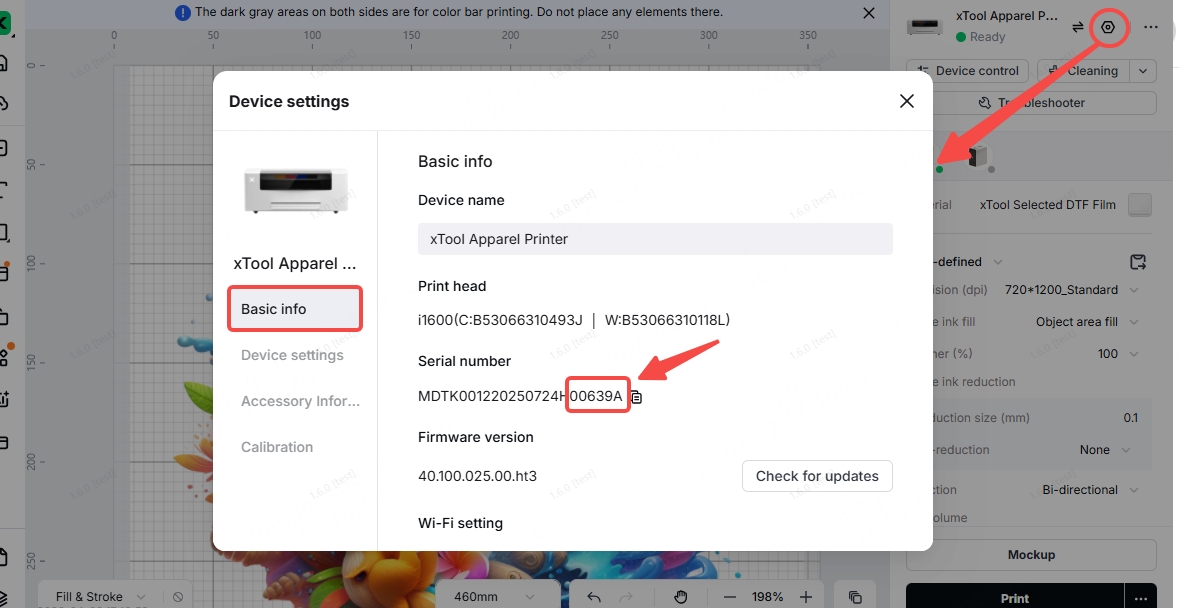Viewport: 1179px width, 608px height.
Task: Click the Device name input field
Action: coord(655,239)
